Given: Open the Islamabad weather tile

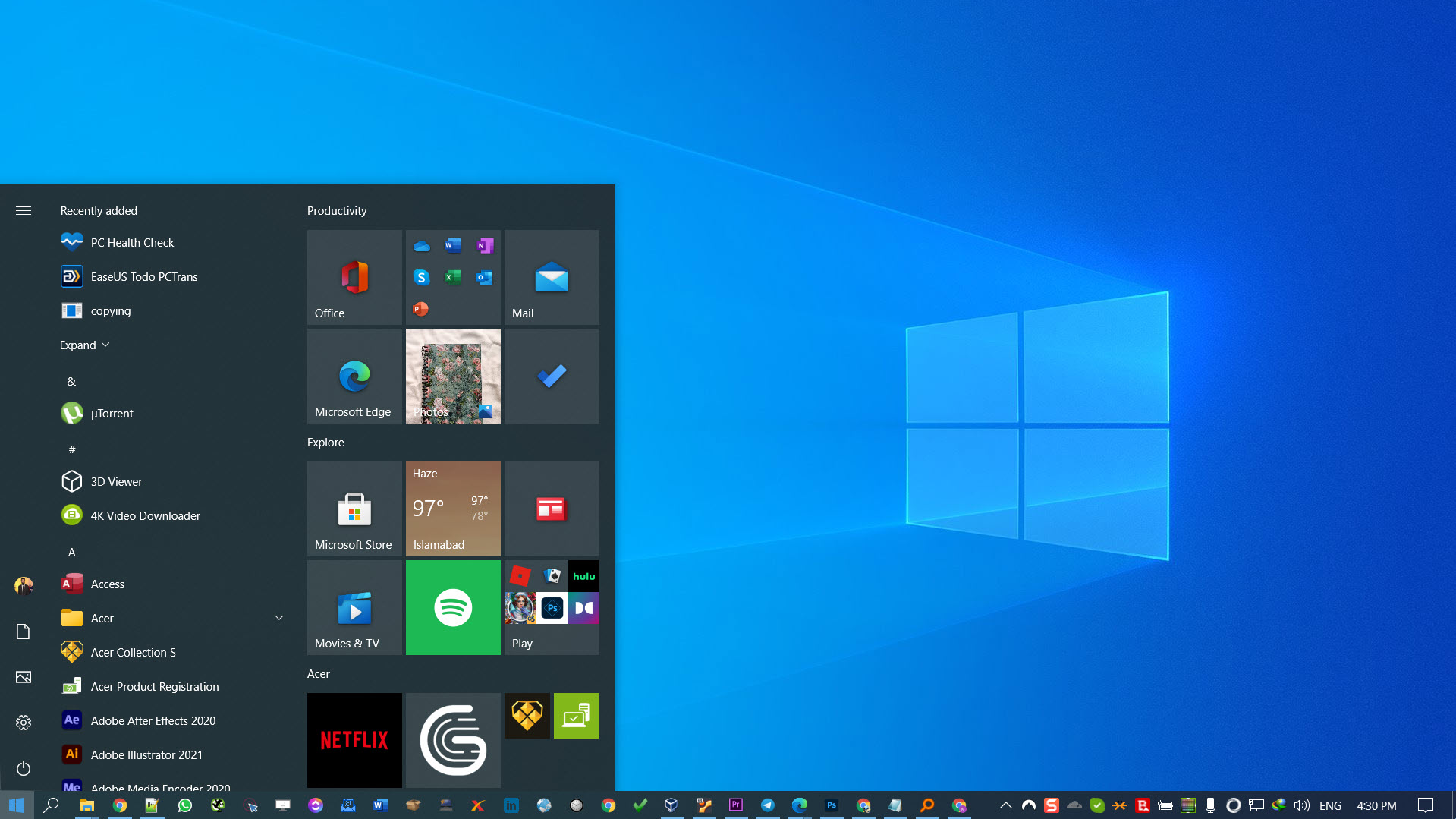Looking at the screenshot, I should 453,509.
